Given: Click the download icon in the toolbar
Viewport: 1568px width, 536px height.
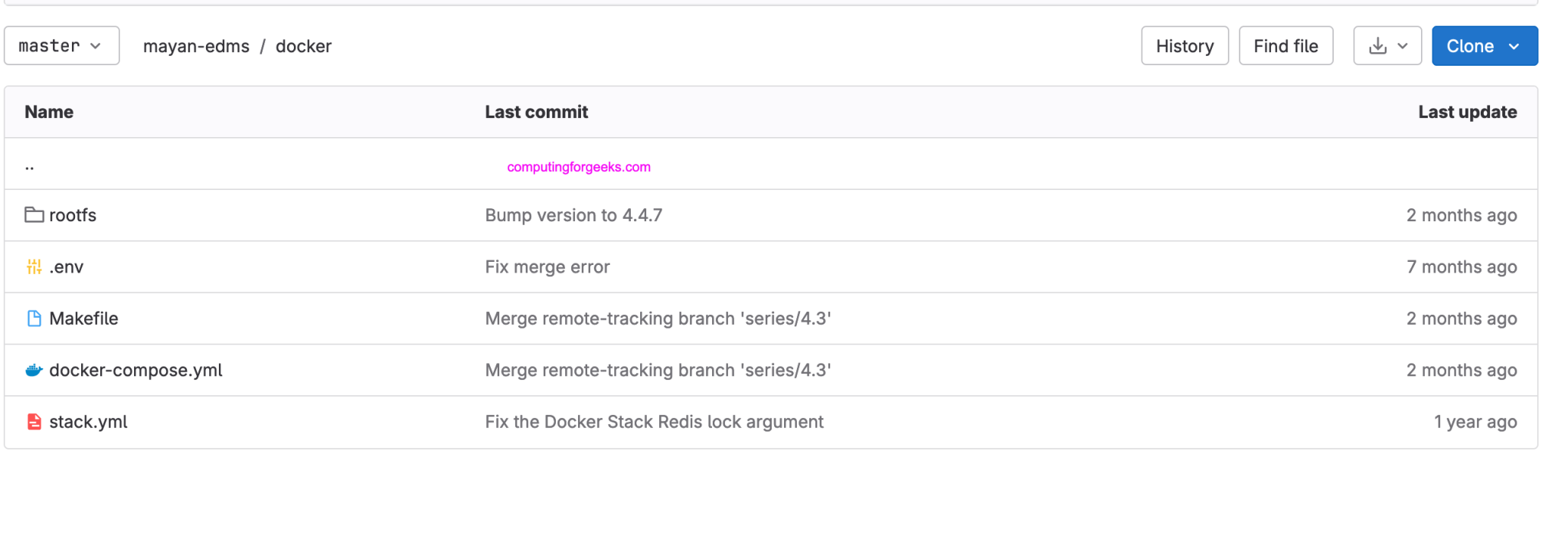Looking at the screenshot, I should [x=1378, y=45].
